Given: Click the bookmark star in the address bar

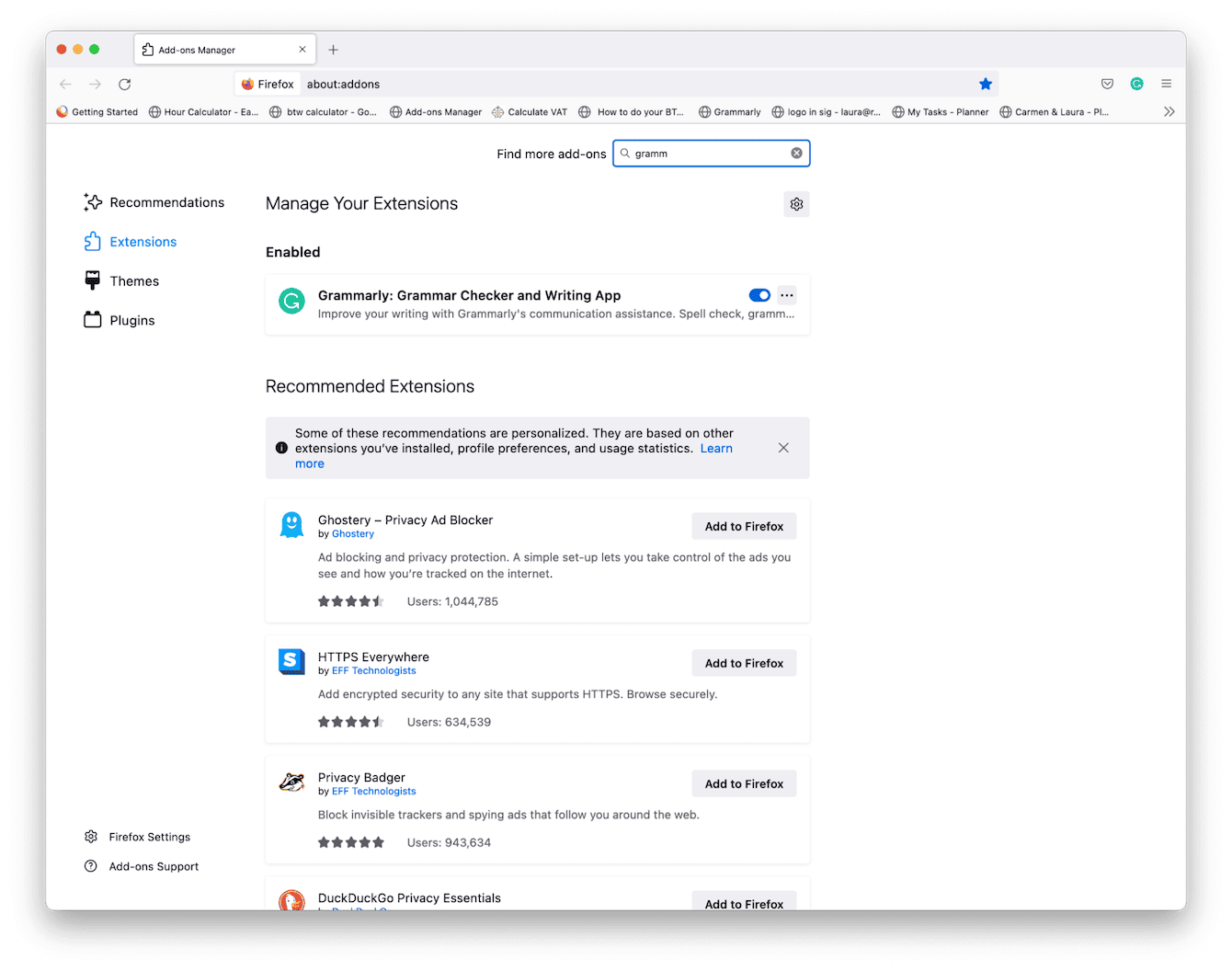Looking at the screenshot, I should tap(986, 84).
